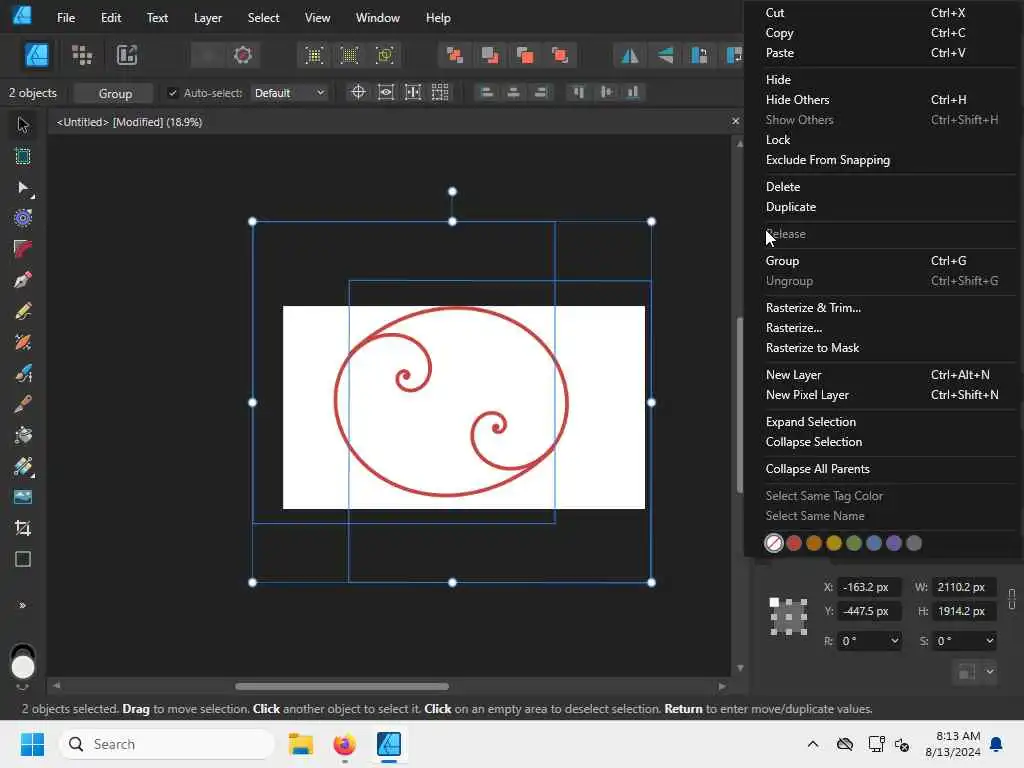Switch to the Designer persona
Image resolution: width=1024 pixels, height=768 pixels.
[x=37, y=55]
